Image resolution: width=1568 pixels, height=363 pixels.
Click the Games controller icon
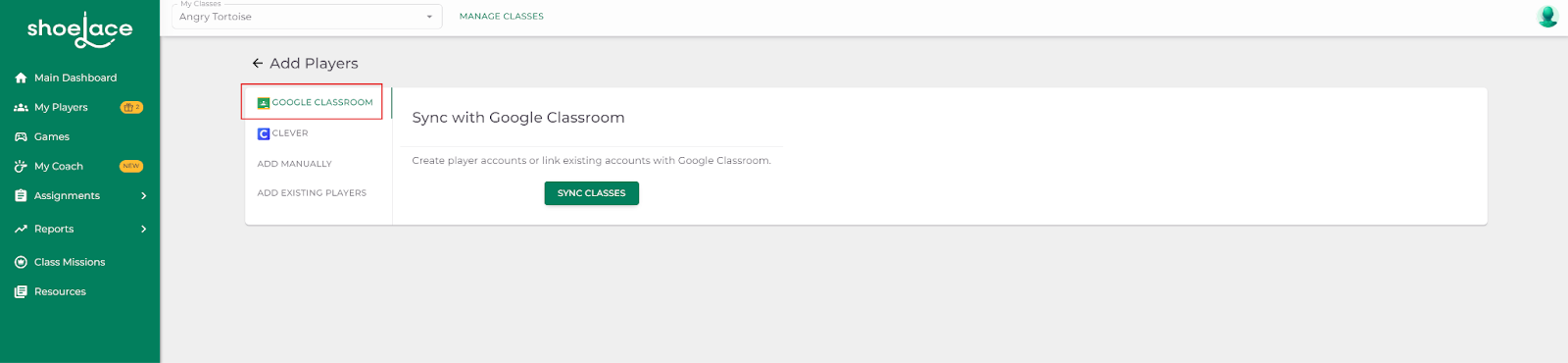pos(21,136)
